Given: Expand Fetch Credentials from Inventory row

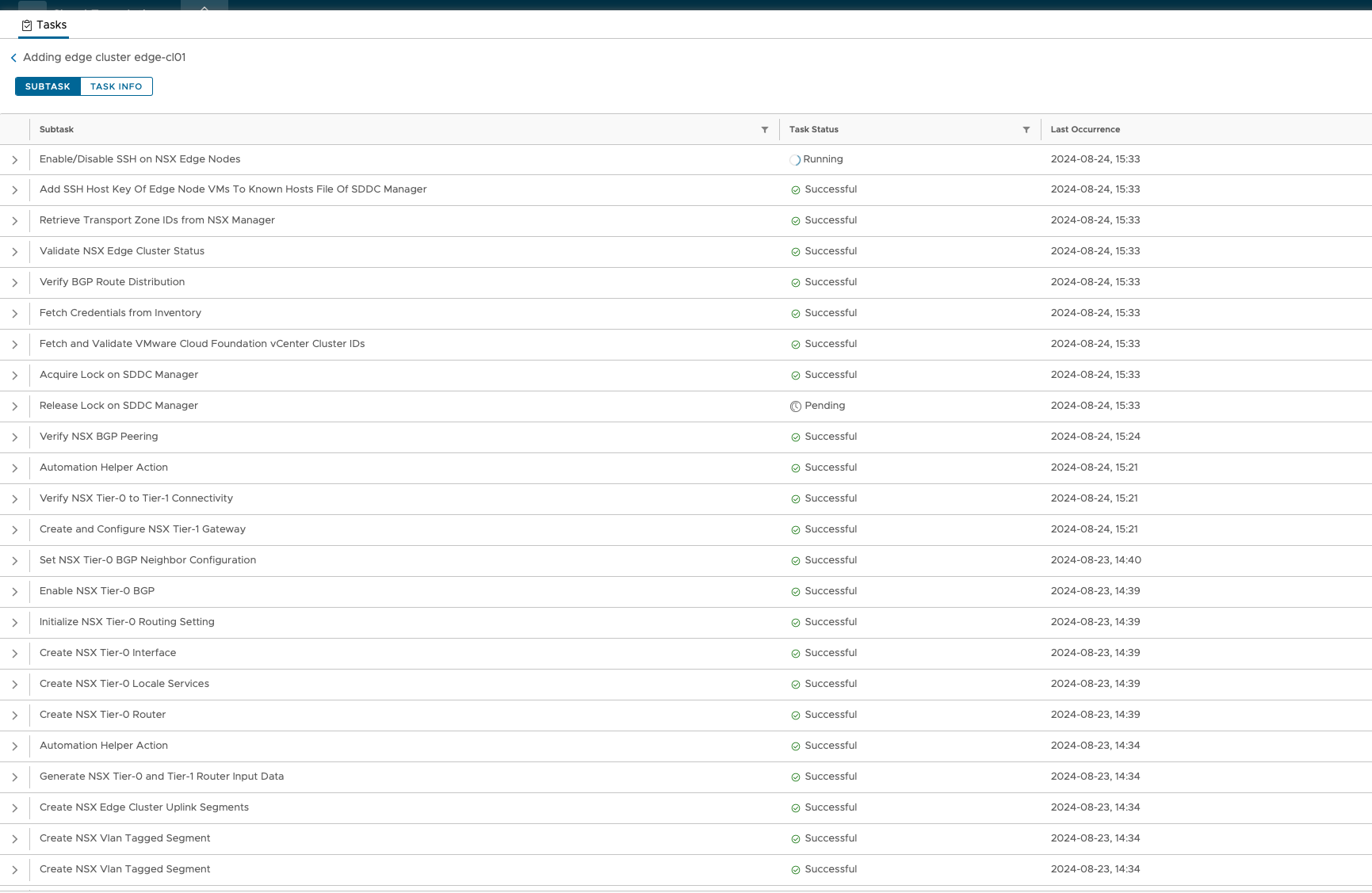Looking at the screenshot, I should click(x=14, y=314).
